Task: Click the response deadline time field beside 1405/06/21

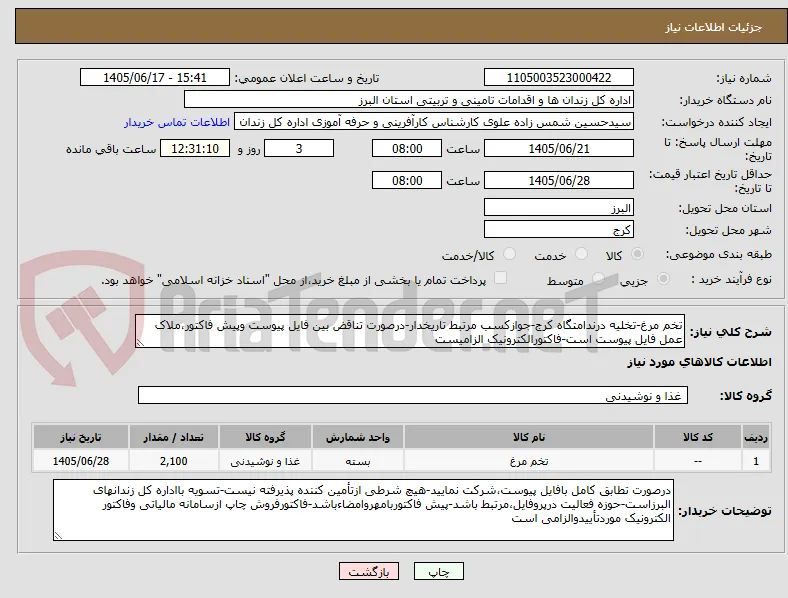Action: pyautogui.click(x=407, y=148)
